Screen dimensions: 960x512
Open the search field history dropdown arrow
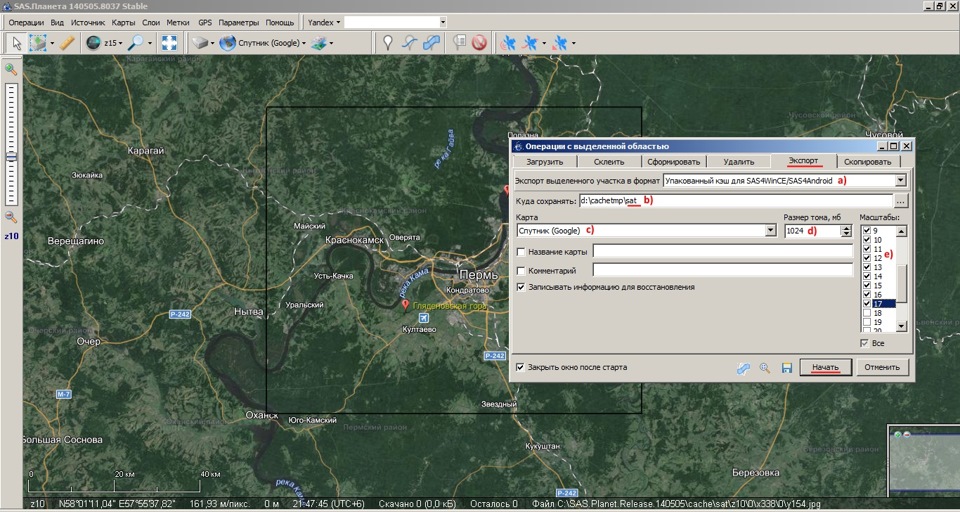pos(443,23)
